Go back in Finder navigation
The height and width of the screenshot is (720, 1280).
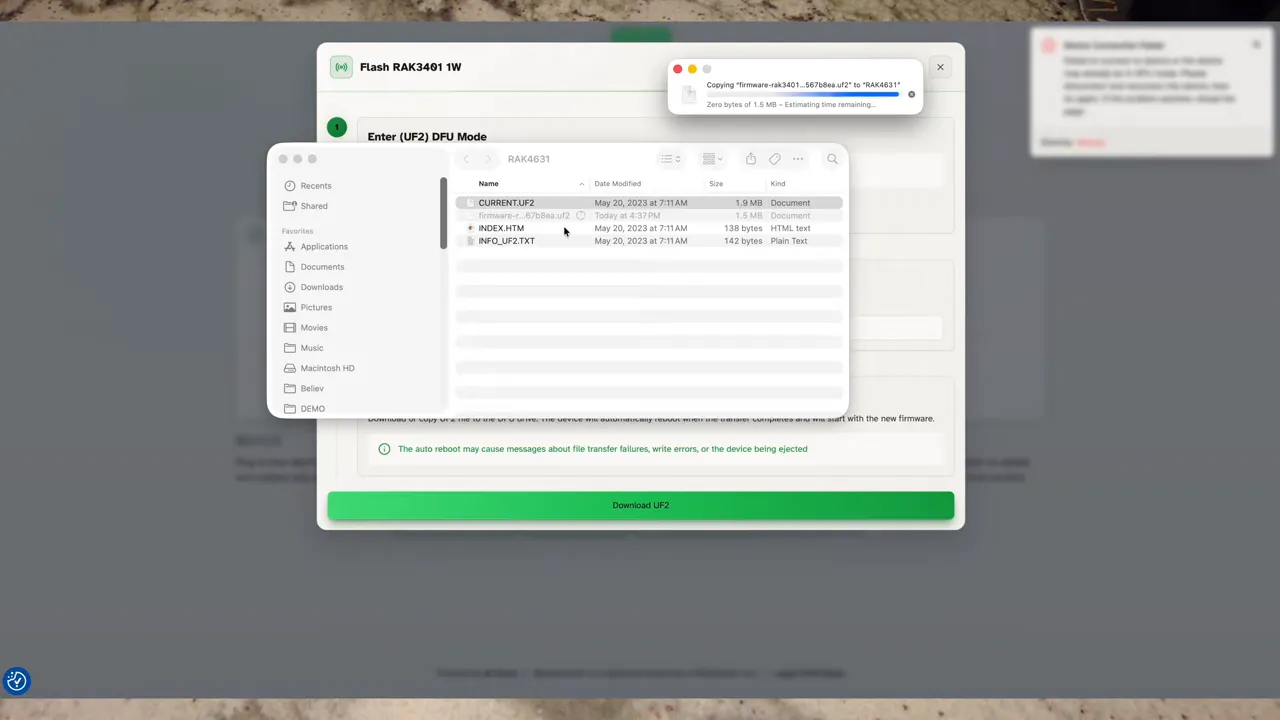466,159
